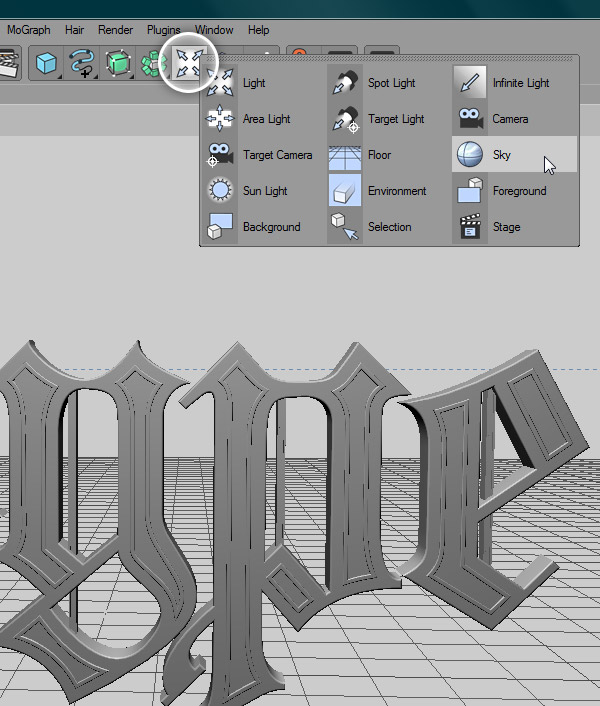600x706 pixels.
Task: Click the green HyperNURBS cube icon
Action: coord(118,63)
